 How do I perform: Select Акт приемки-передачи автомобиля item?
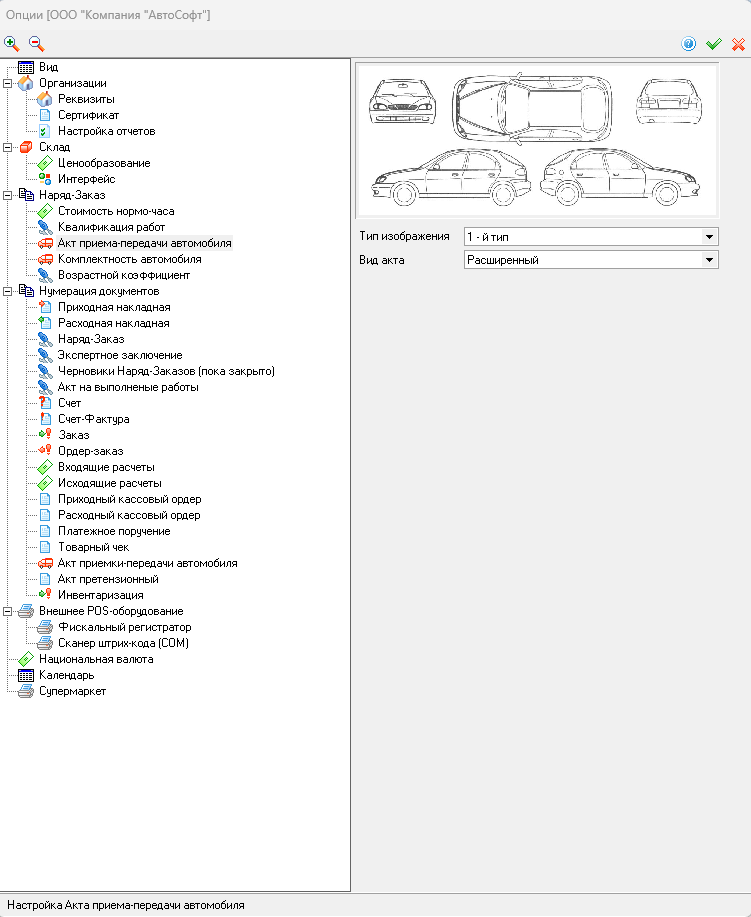pyautogui.click(x=147, y=563)
